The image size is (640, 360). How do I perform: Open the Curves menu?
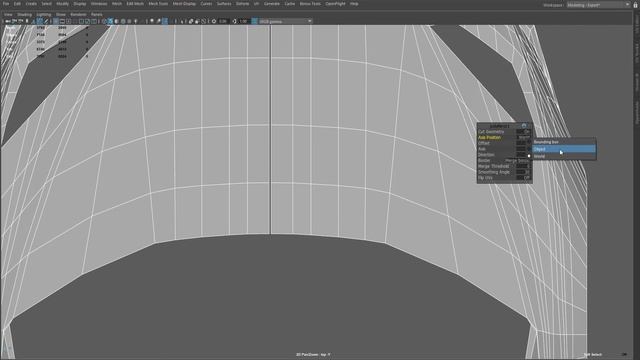click(206, 4)
